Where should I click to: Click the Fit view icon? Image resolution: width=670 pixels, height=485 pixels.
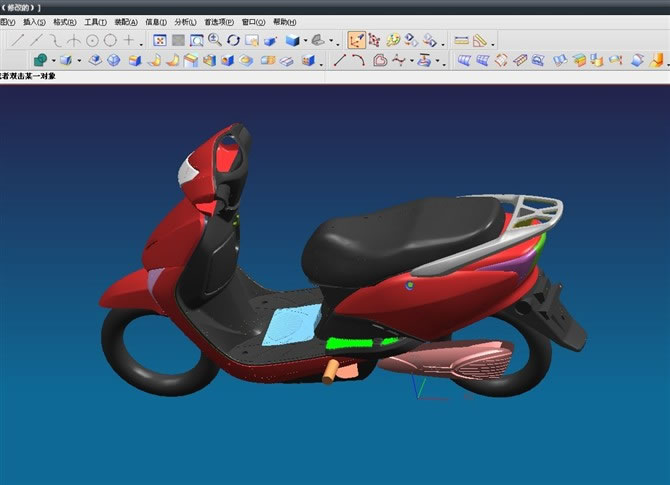click(x=159, y=41)
